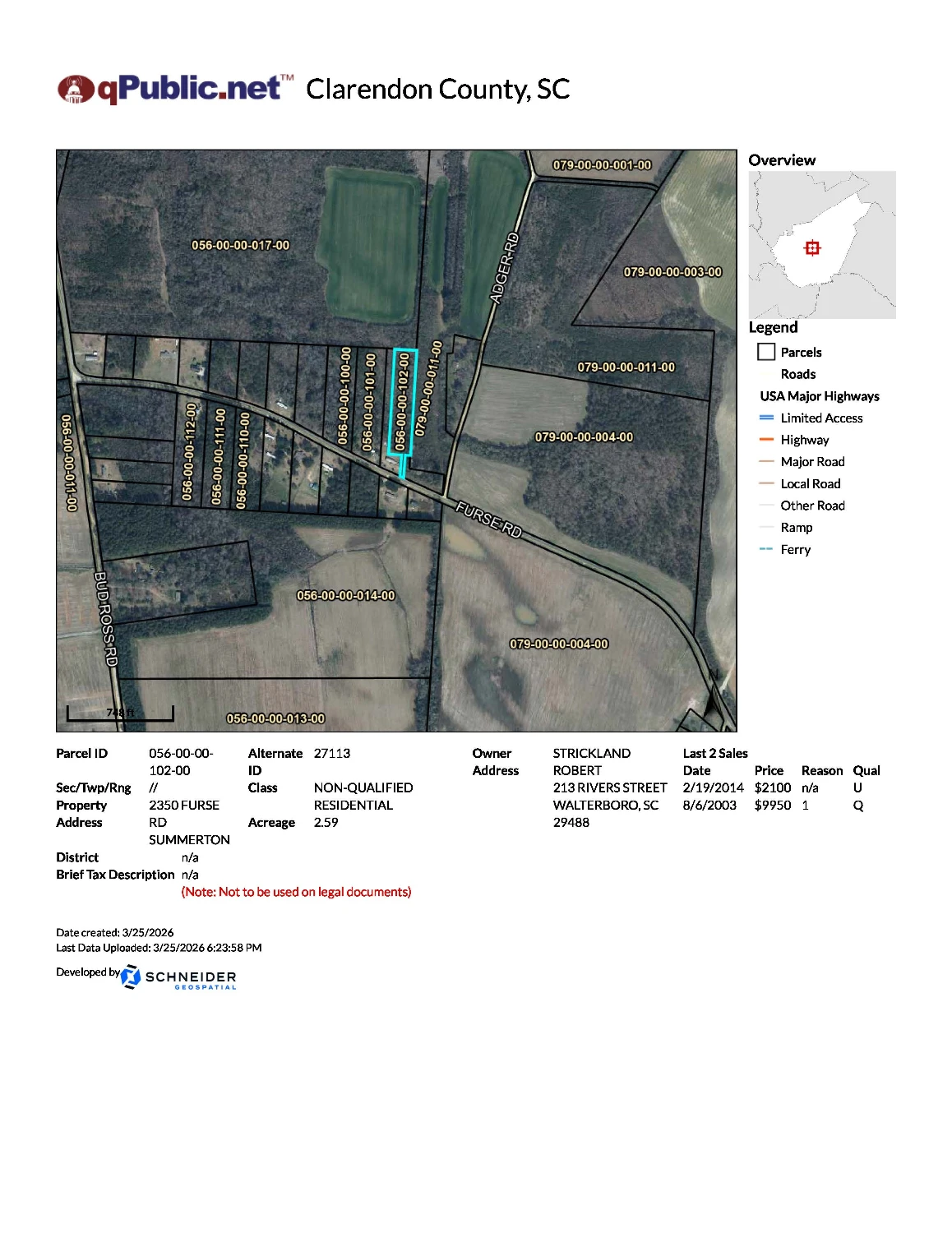Click parcel label 056-00-00-111-00
The width and height of the screenshot is (952, 1233).
(x=218, y=456)
